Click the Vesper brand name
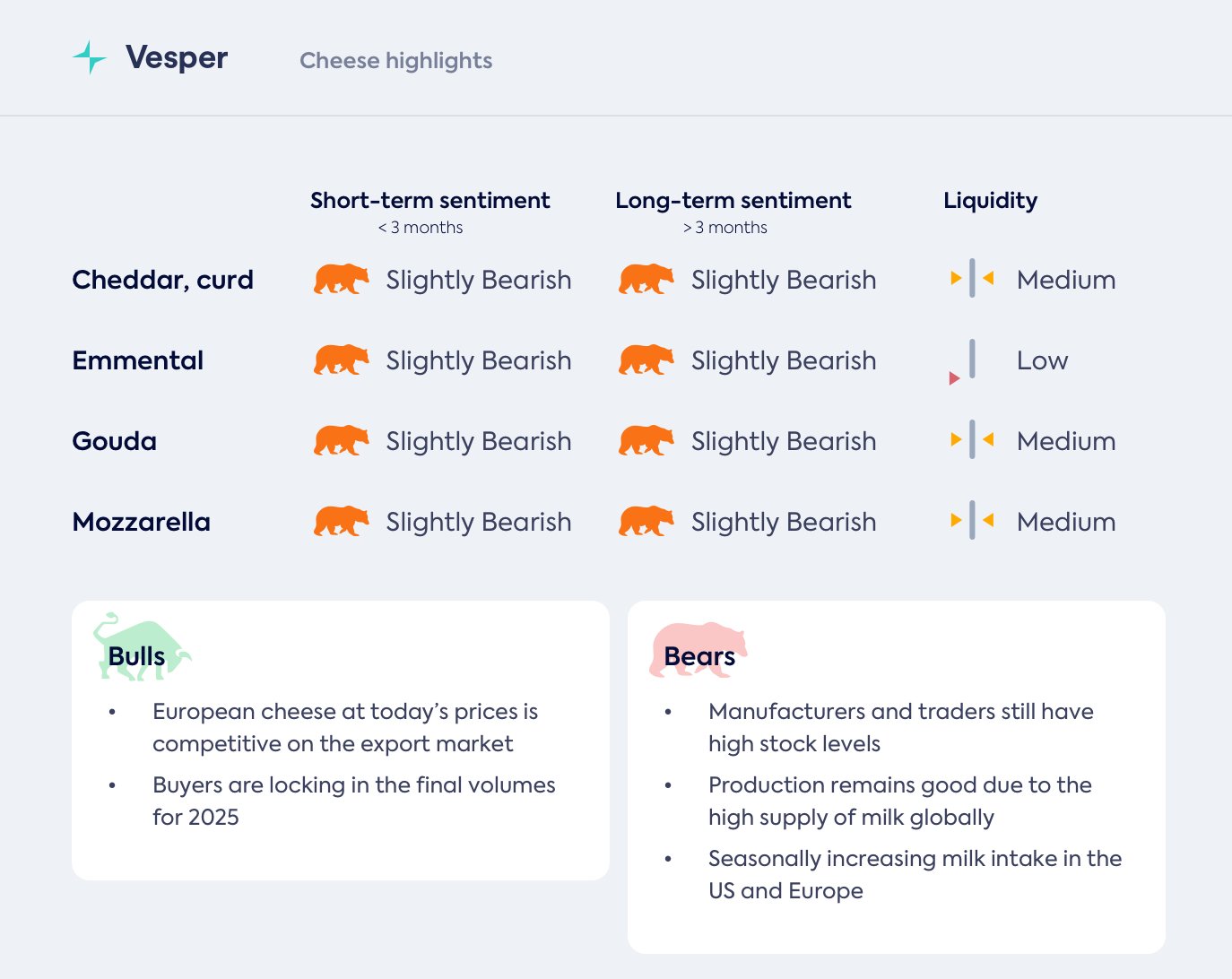The width and height of the screenshot is (1232, 979). [x=177, y=57]
